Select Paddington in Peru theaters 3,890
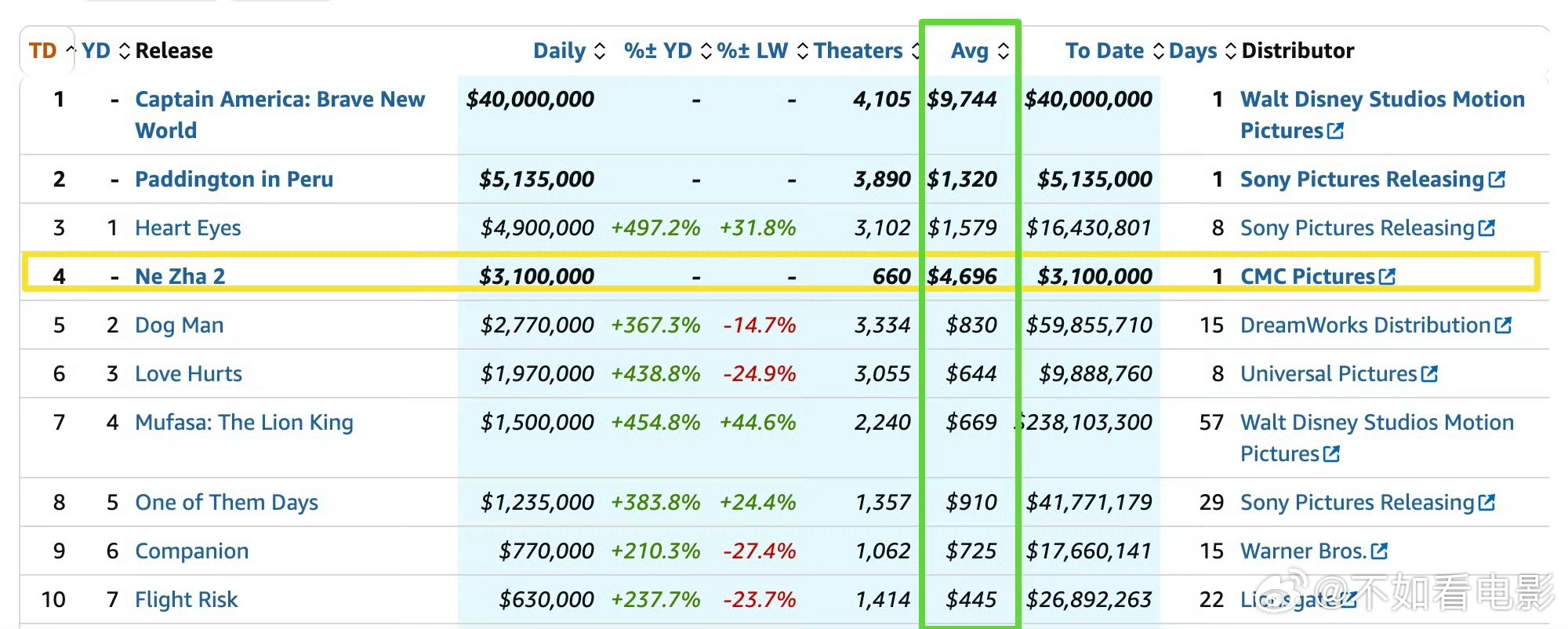Image resolution: width=1568 pixels, height=629 pixels. (882, 180)
